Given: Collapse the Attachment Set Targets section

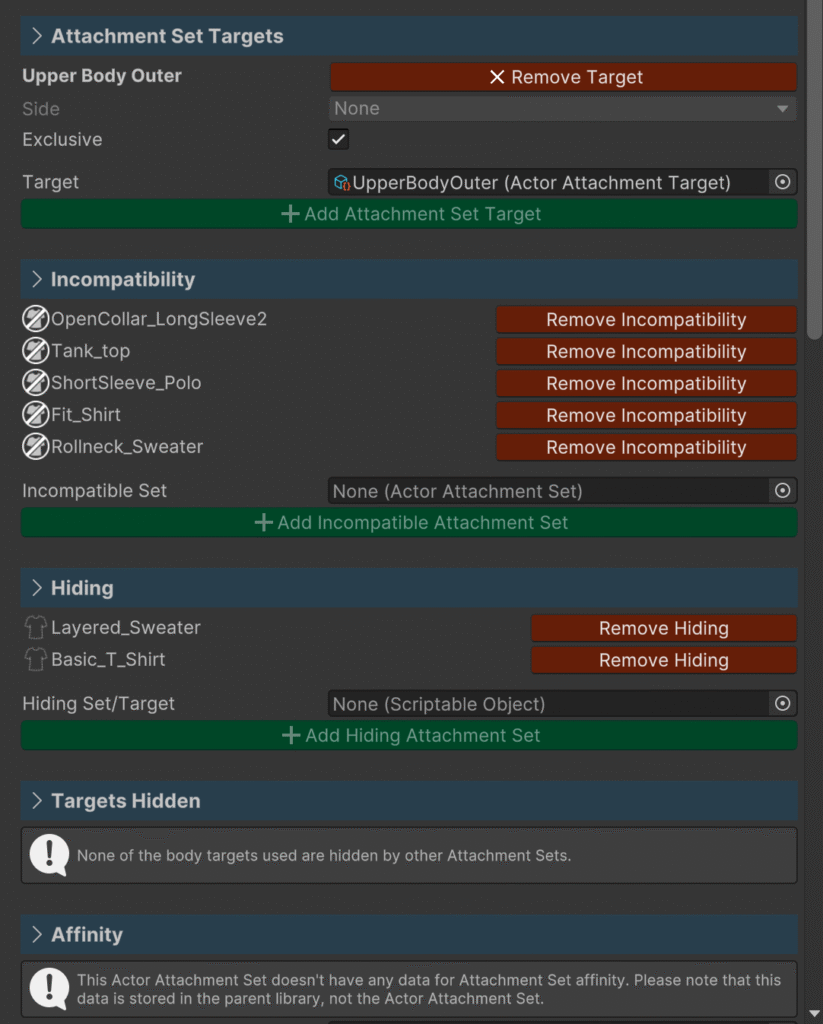Looking at the screenshot, I should (37, 36).
